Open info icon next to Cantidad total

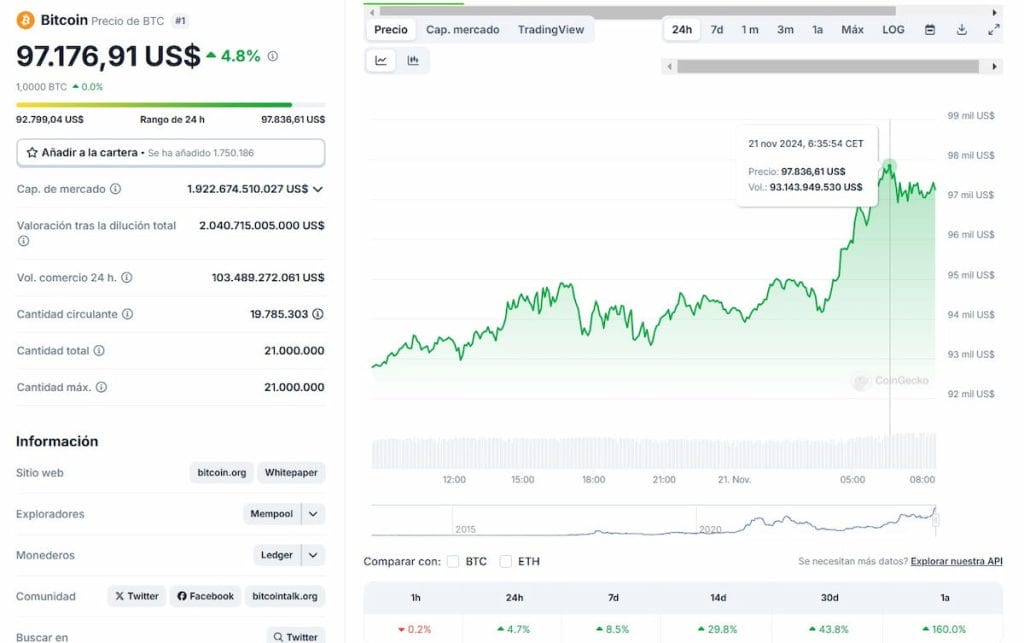[x=99, y=351]
